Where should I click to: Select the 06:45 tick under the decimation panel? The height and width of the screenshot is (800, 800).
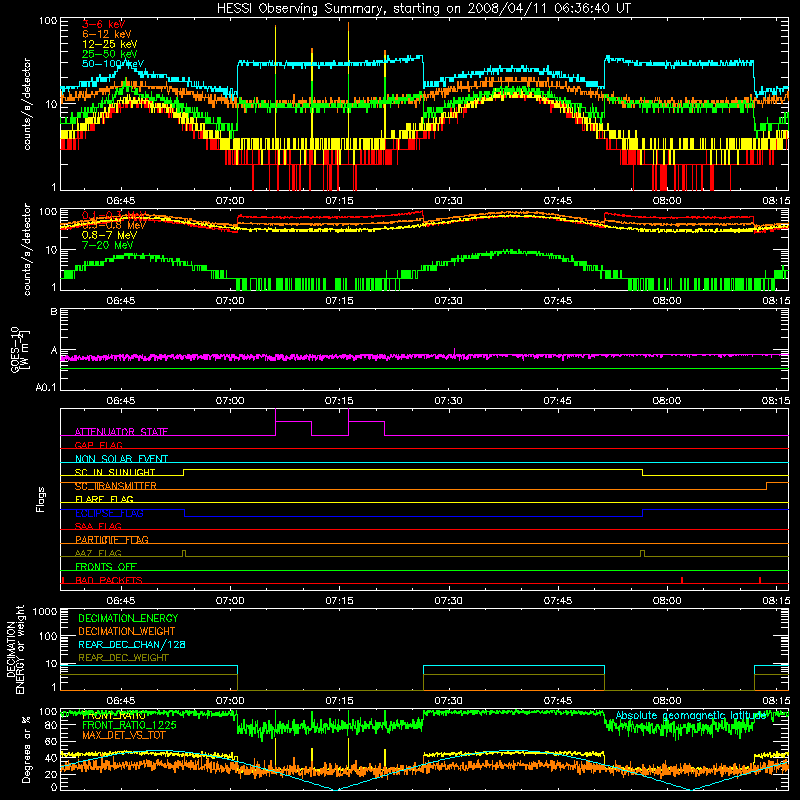(121, 700)
